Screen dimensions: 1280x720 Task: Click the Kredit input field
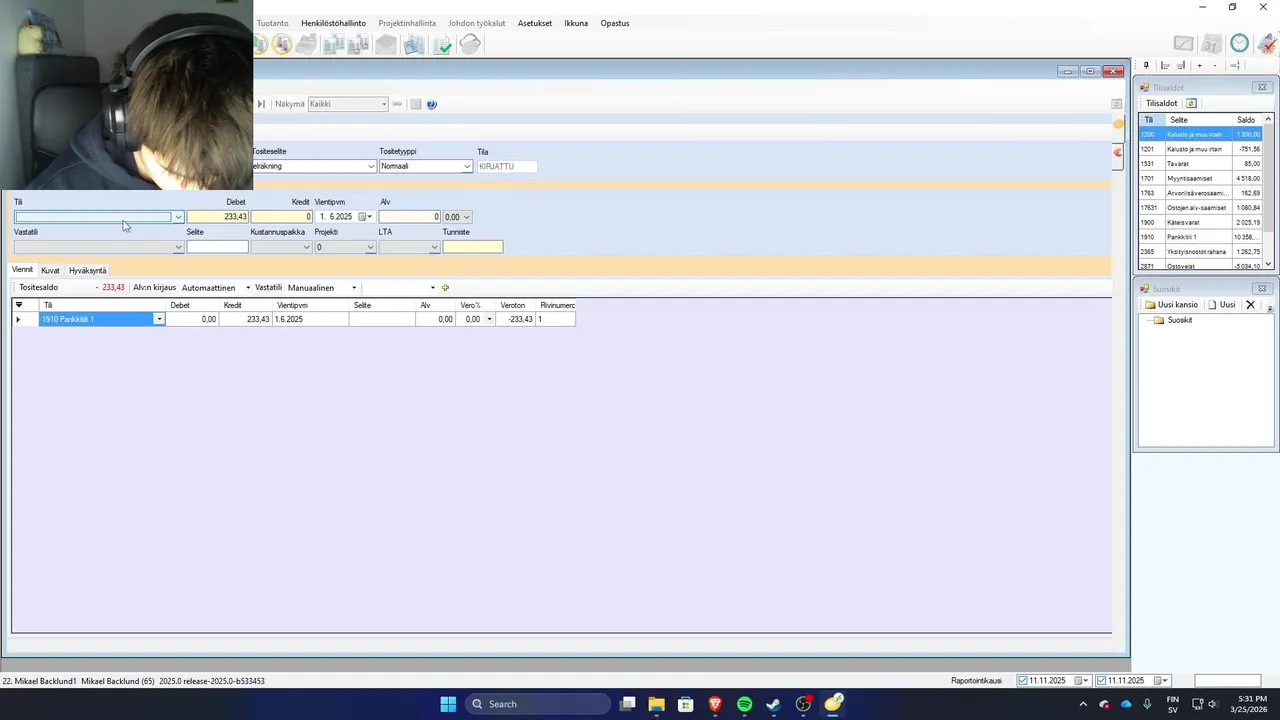(x=282, y=217)
